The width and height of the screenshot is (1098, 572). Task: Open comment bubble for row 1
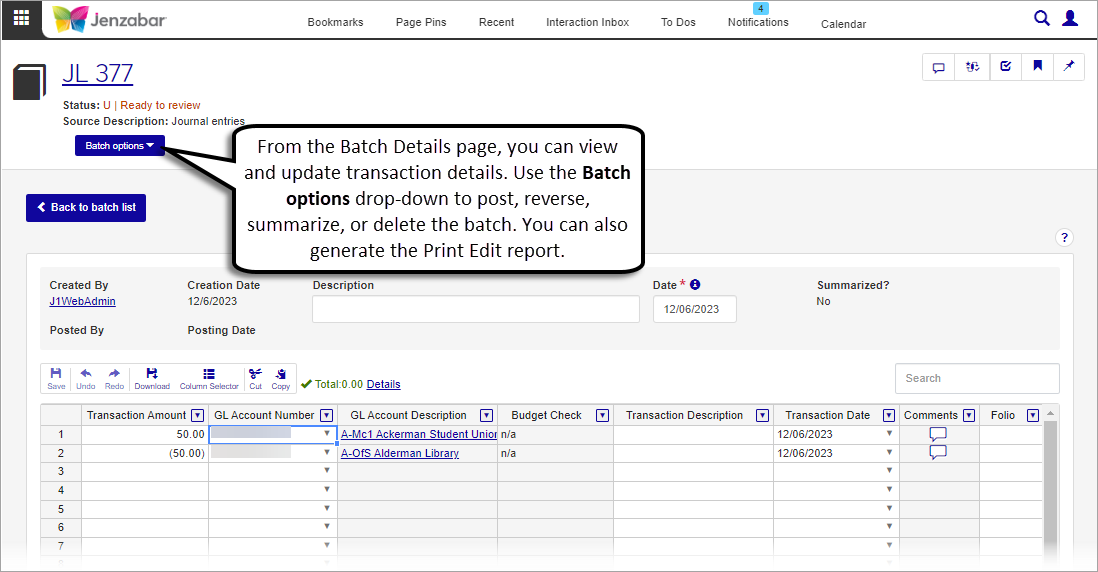pyautogui.click(x=938, y=434)
